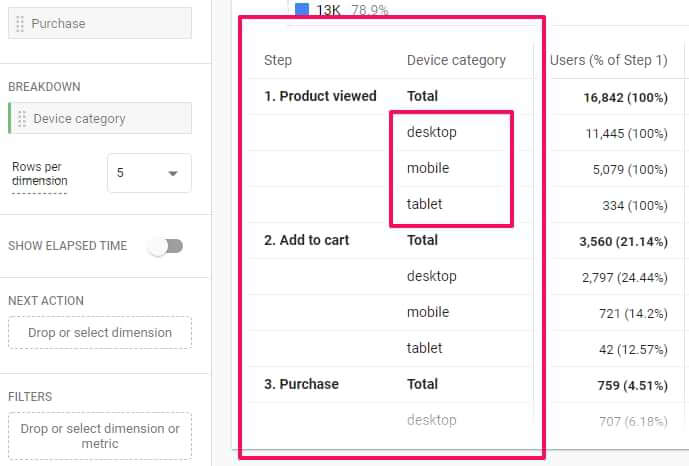Image resolution: width=689 pixels, height=466 pixels.
Task: Click the drag handle on Device category chip
Action: point(21,119)
